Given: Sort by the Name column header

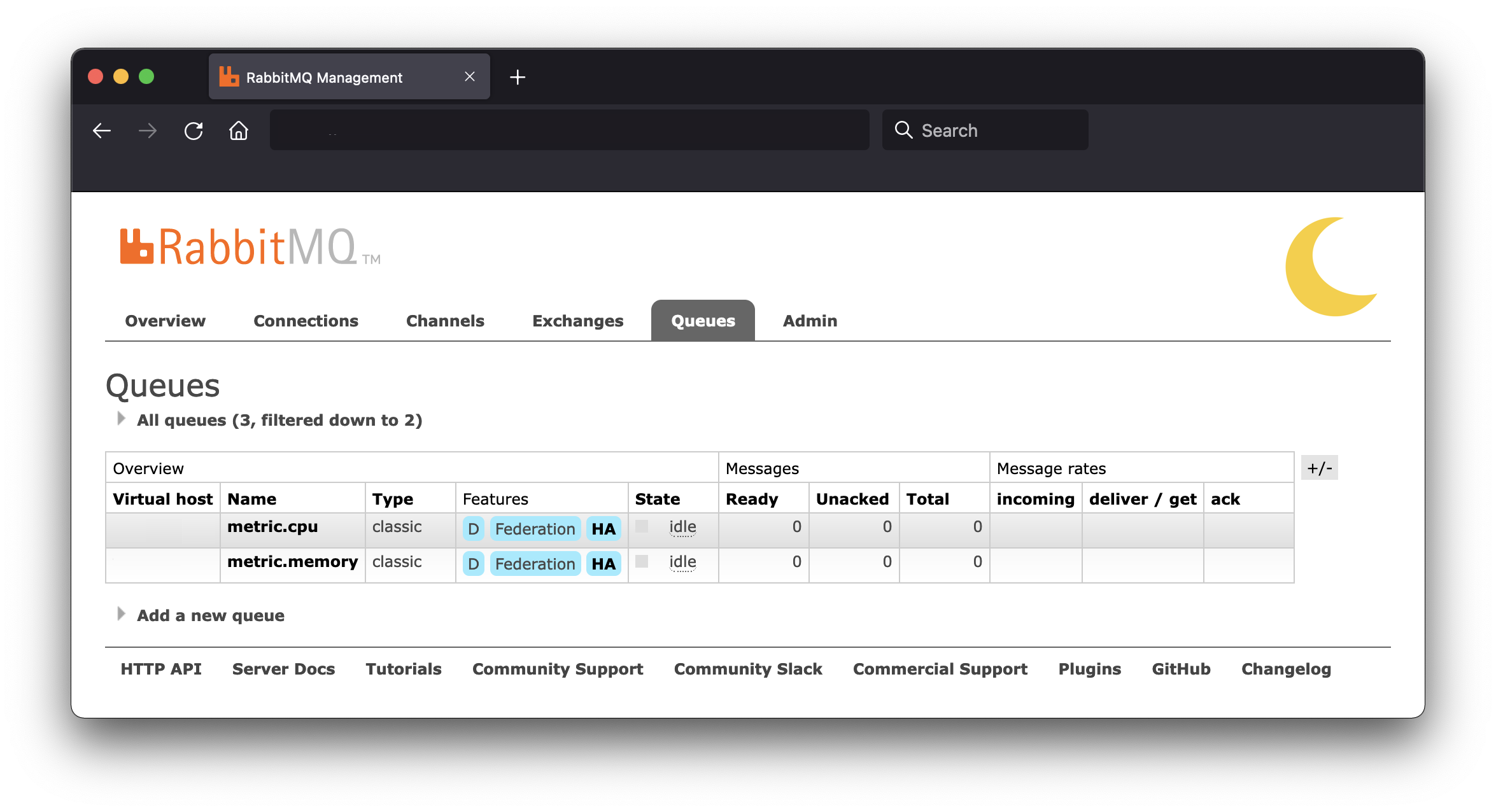Looking at the screenshot, I should coord(252,499).
